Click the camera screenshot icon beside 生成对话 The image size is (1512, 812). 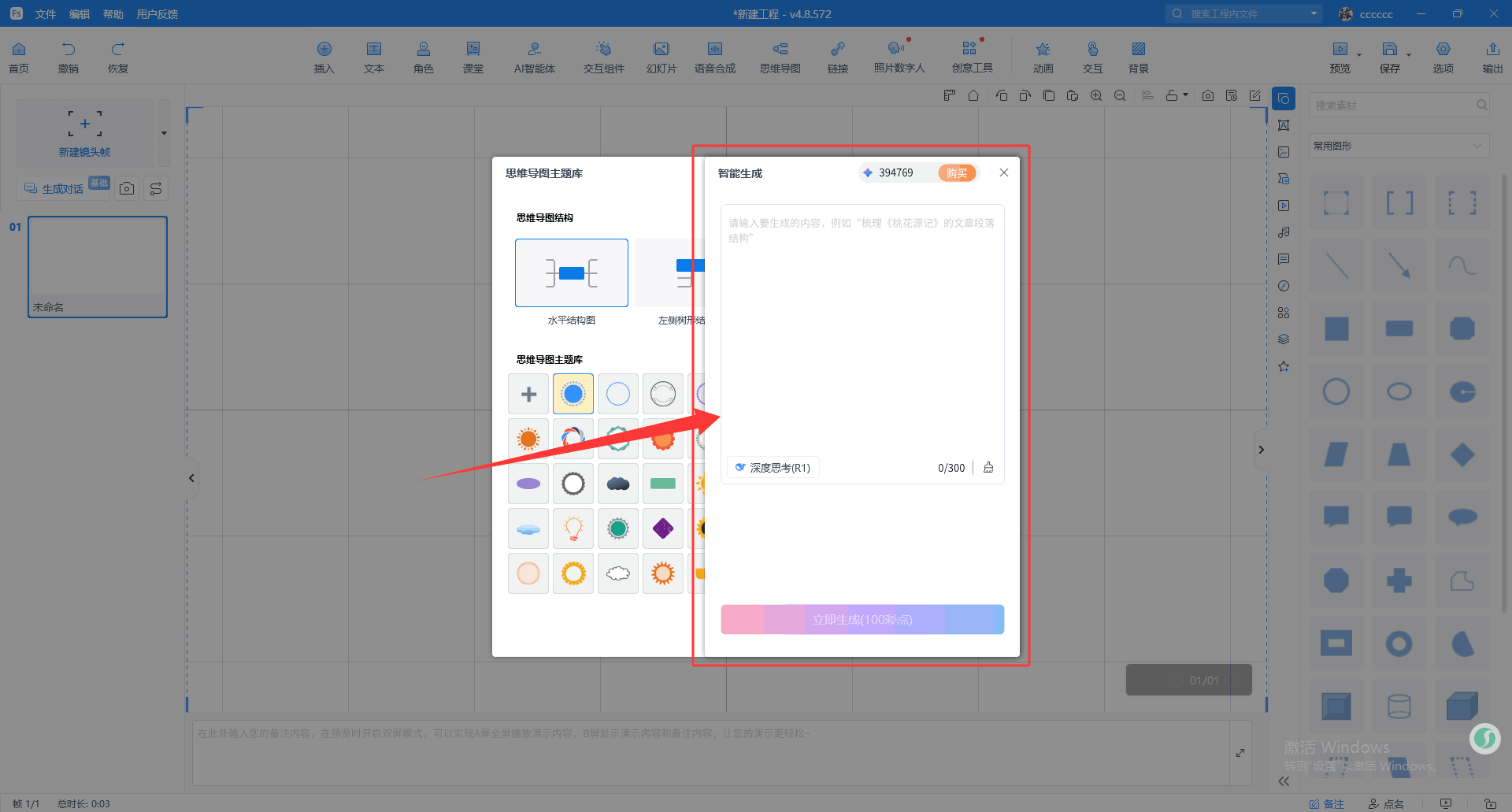tap(127, 188)
